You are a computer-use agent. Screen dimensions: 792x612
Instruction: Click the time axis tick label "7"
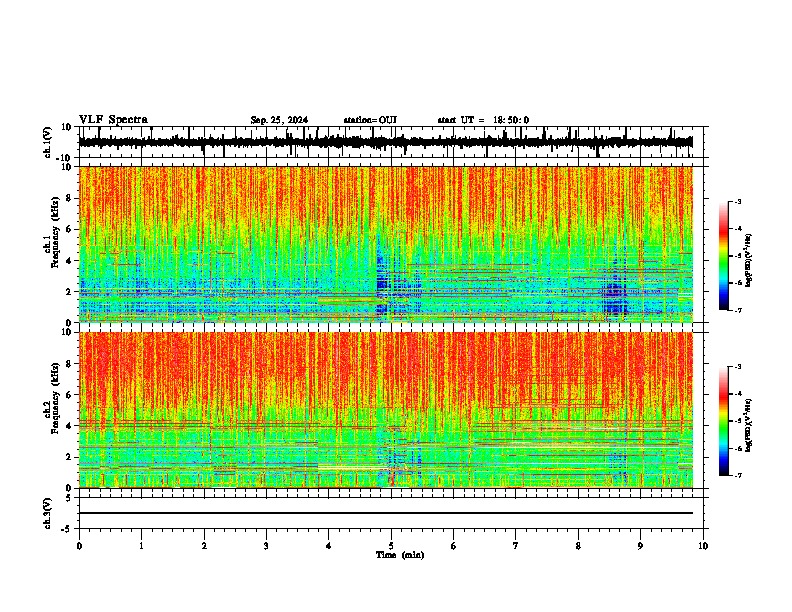pos(516,546)
